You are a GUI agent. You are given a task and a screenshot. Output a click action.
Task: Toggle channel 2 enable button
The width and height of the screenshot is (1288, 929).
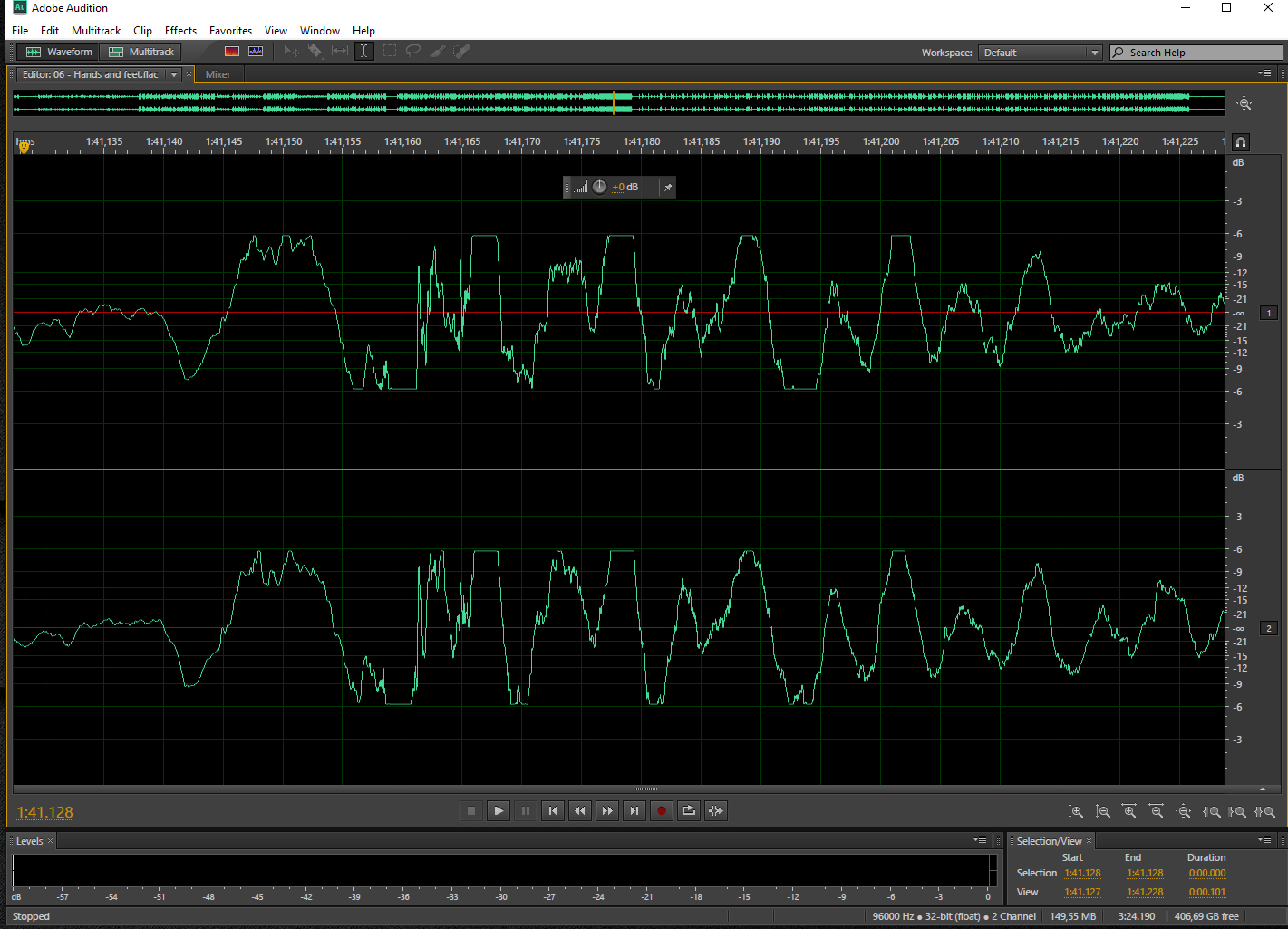(x=1269, y=628)
